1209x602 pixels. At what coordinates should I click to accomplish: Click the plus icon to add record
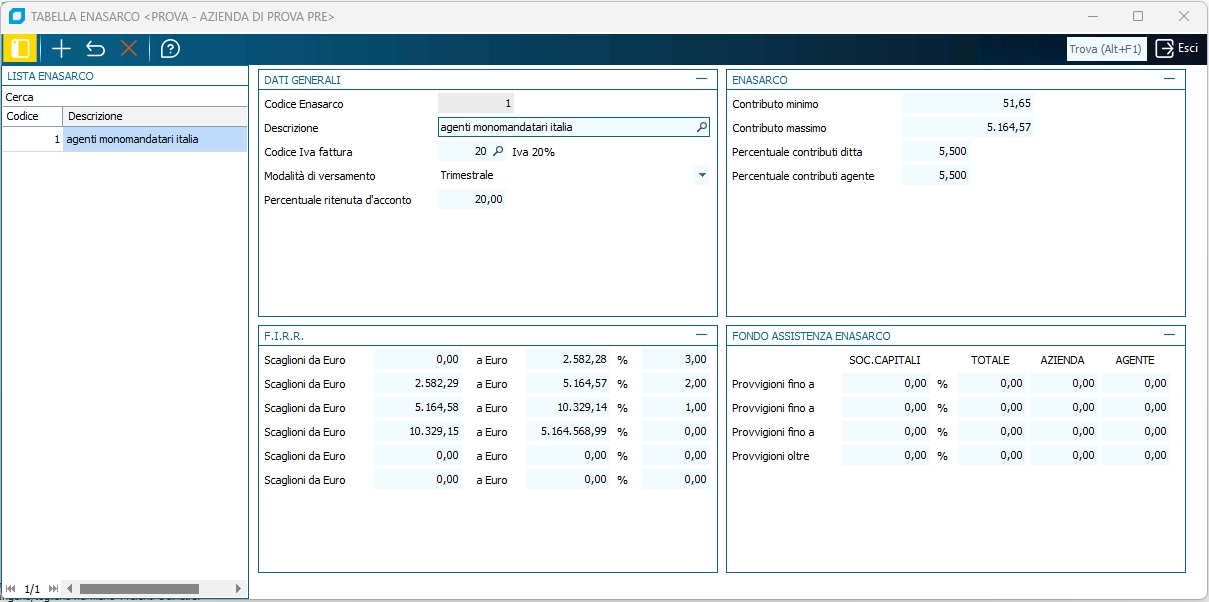coord(62,48)
